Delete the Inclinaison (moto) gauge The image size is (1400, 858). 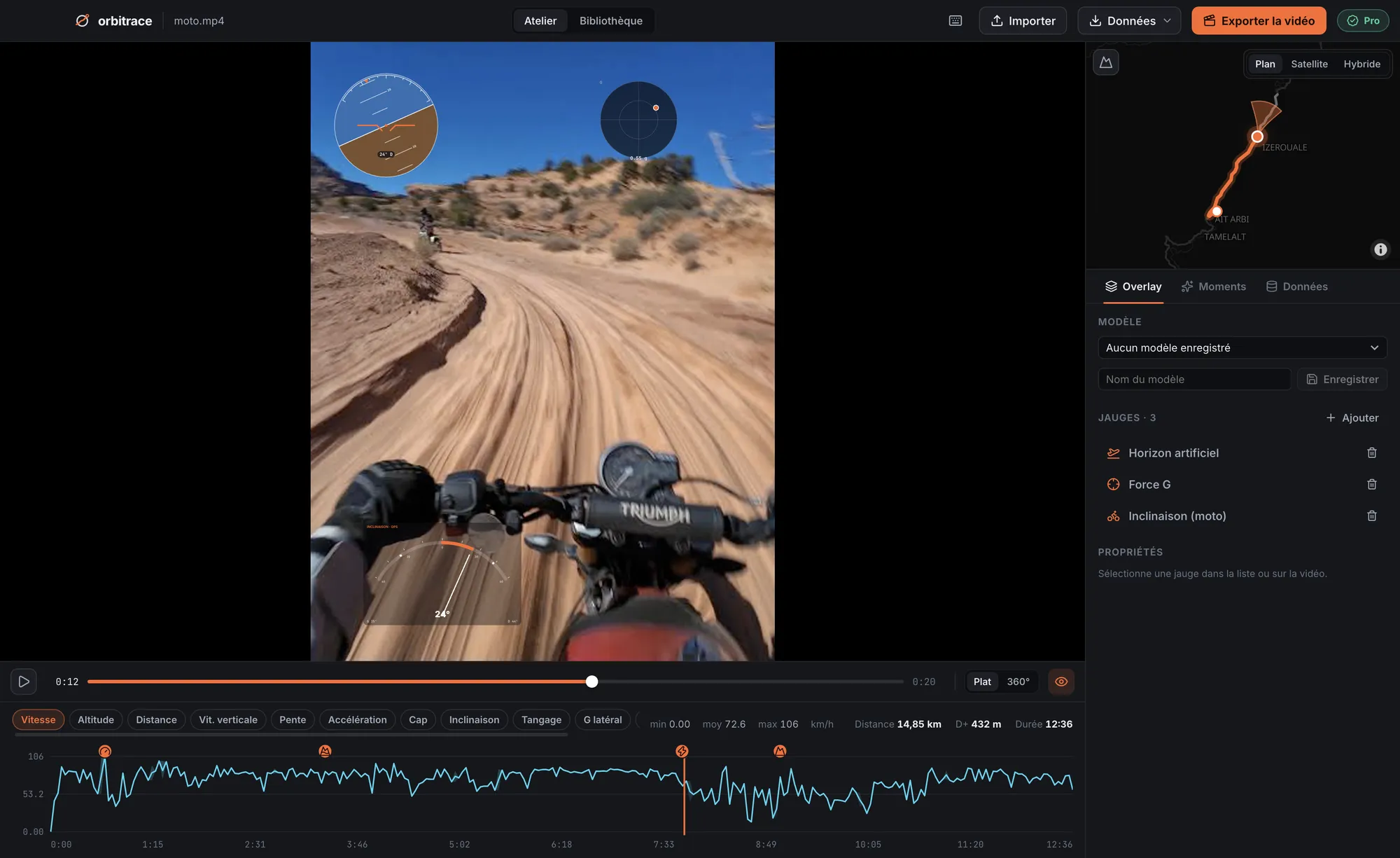point(1371,516)
